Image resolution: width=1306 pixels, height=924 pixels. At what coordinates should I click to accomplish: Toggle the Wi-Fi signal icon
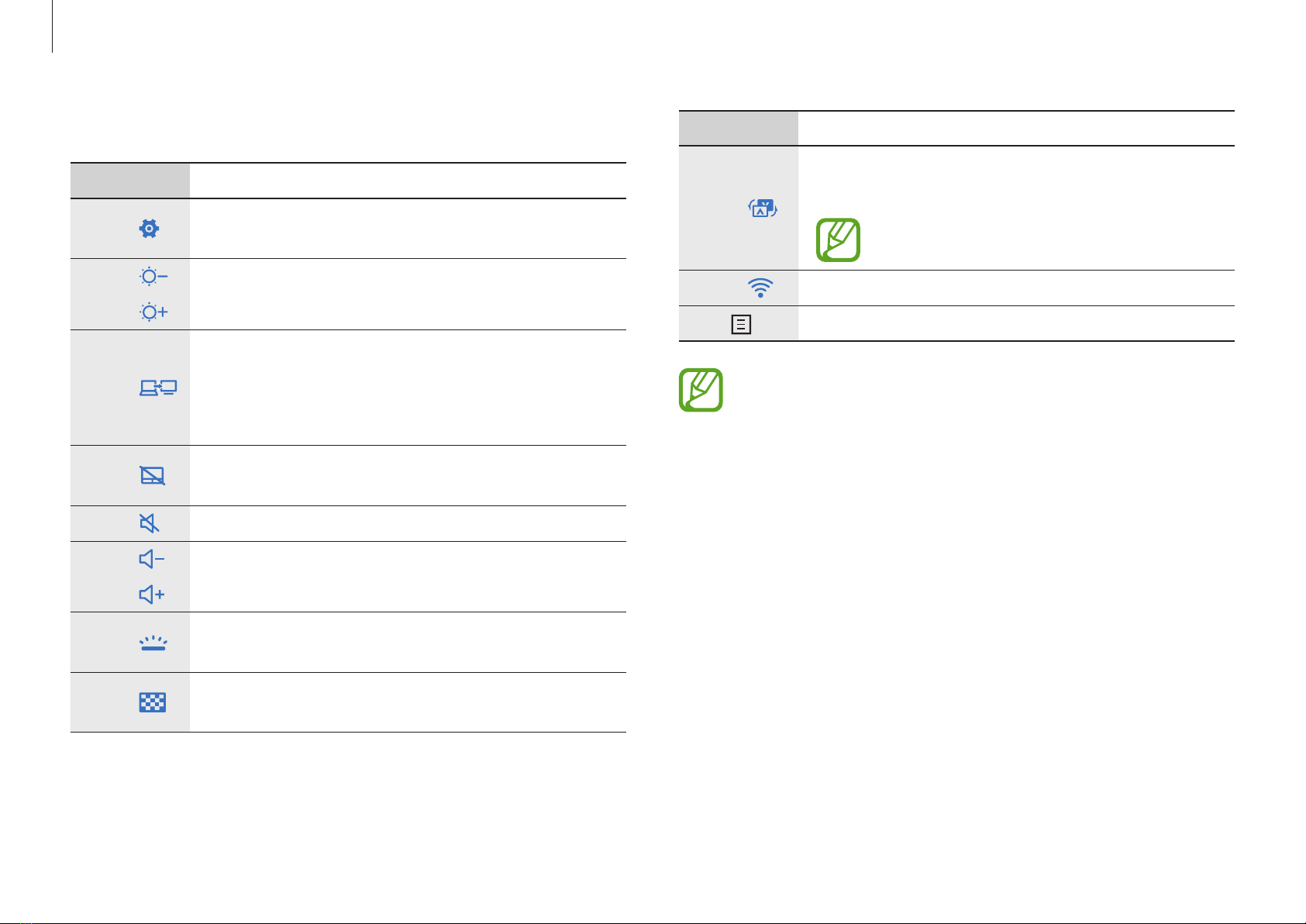tap(760, 288)
